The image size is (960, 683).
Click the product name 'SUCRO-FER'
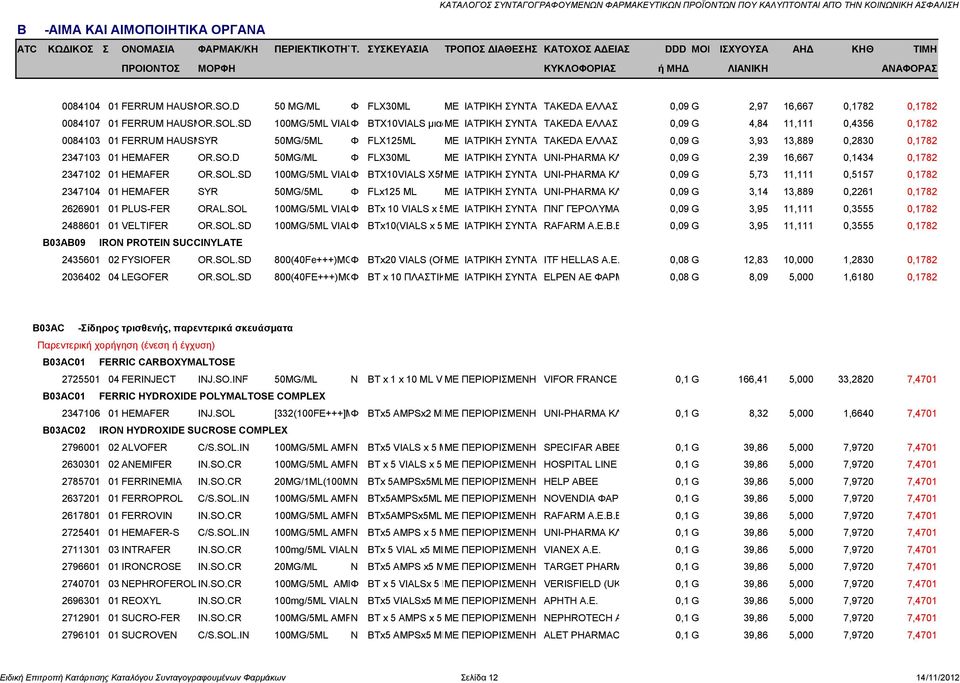pos(151,618)
